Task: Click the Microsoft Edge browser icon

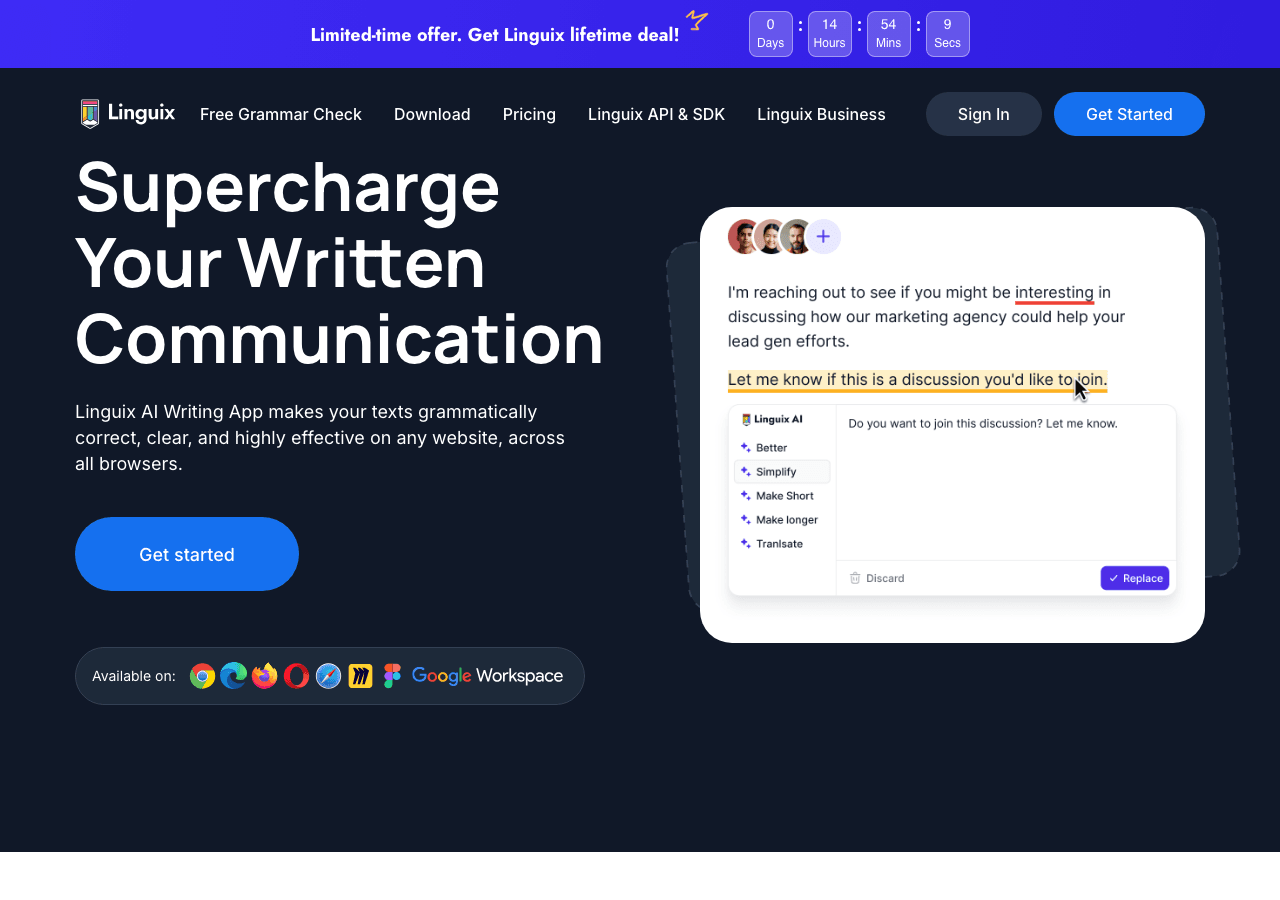Action: point(234,676)
